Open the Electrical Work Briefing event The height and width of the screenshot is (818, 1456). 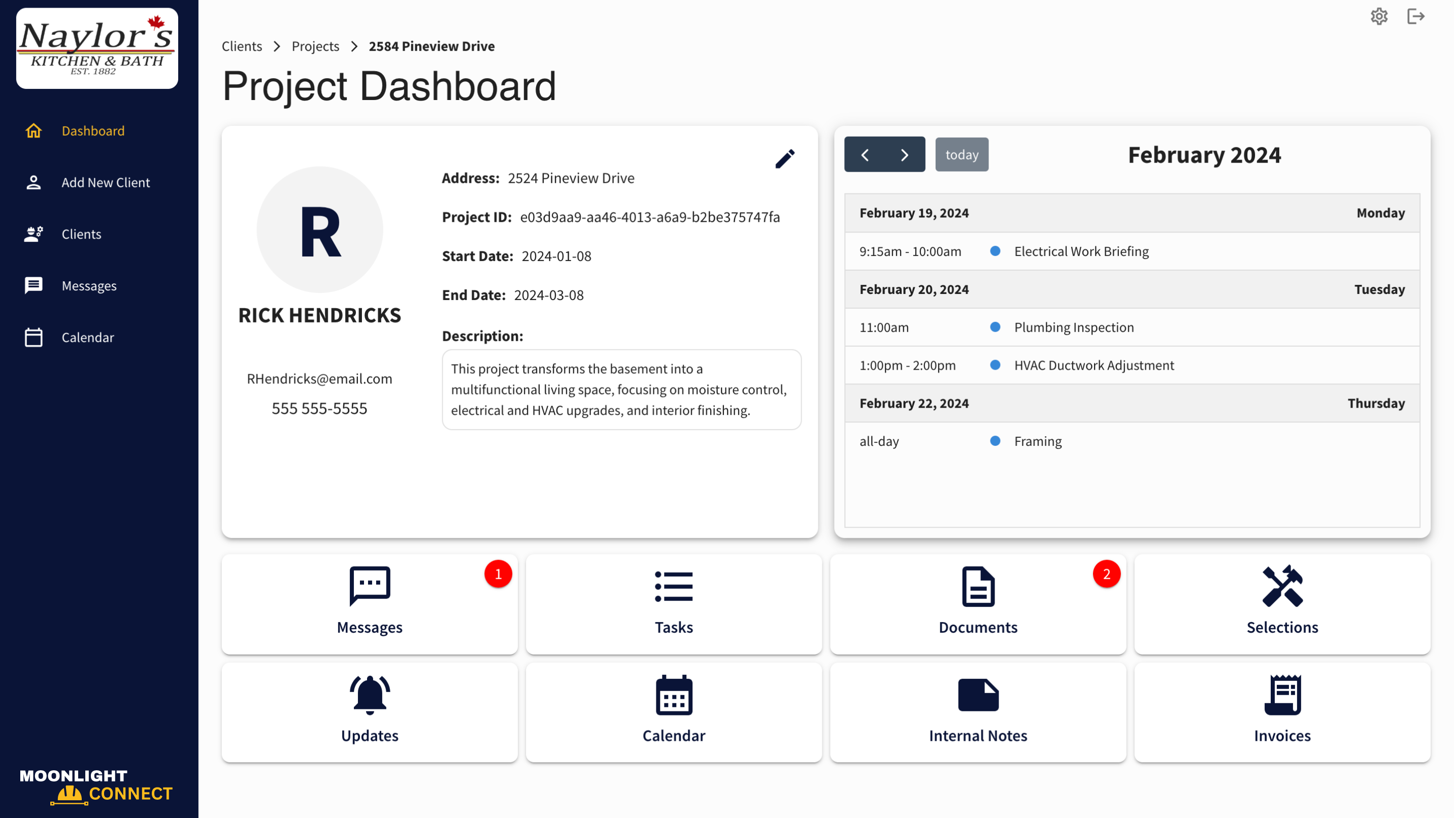[x=1132, y=251]
